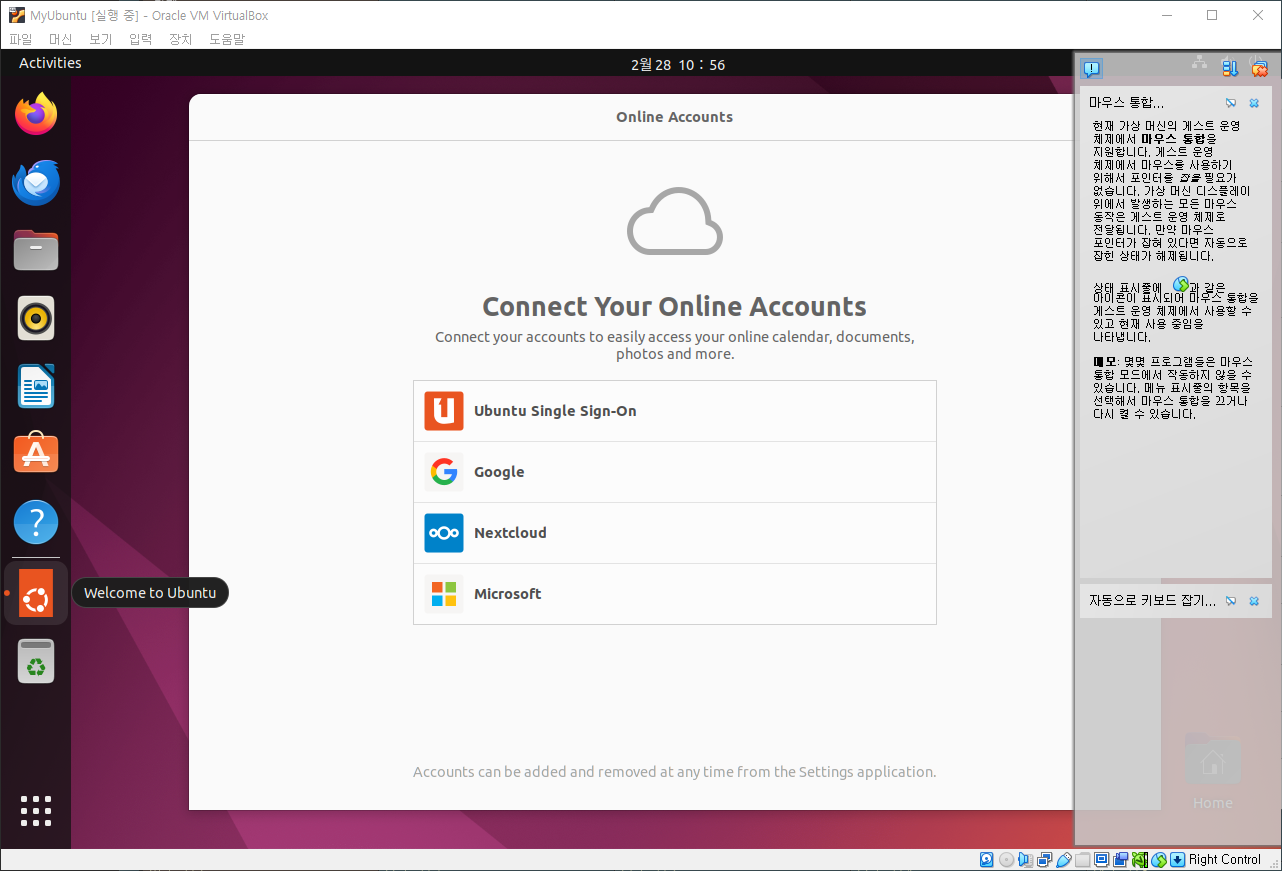Maximize the MyUbuntu VirtualBox window

[x=1212, y=15]
